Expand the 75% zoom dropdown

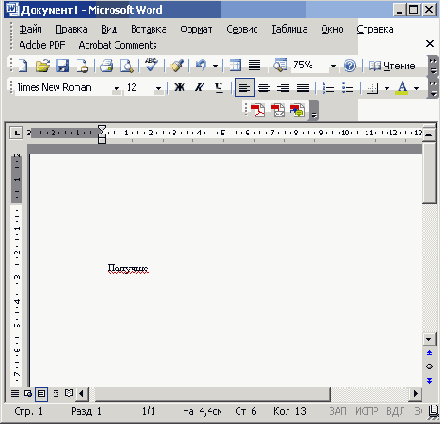[x=333, y=66]
